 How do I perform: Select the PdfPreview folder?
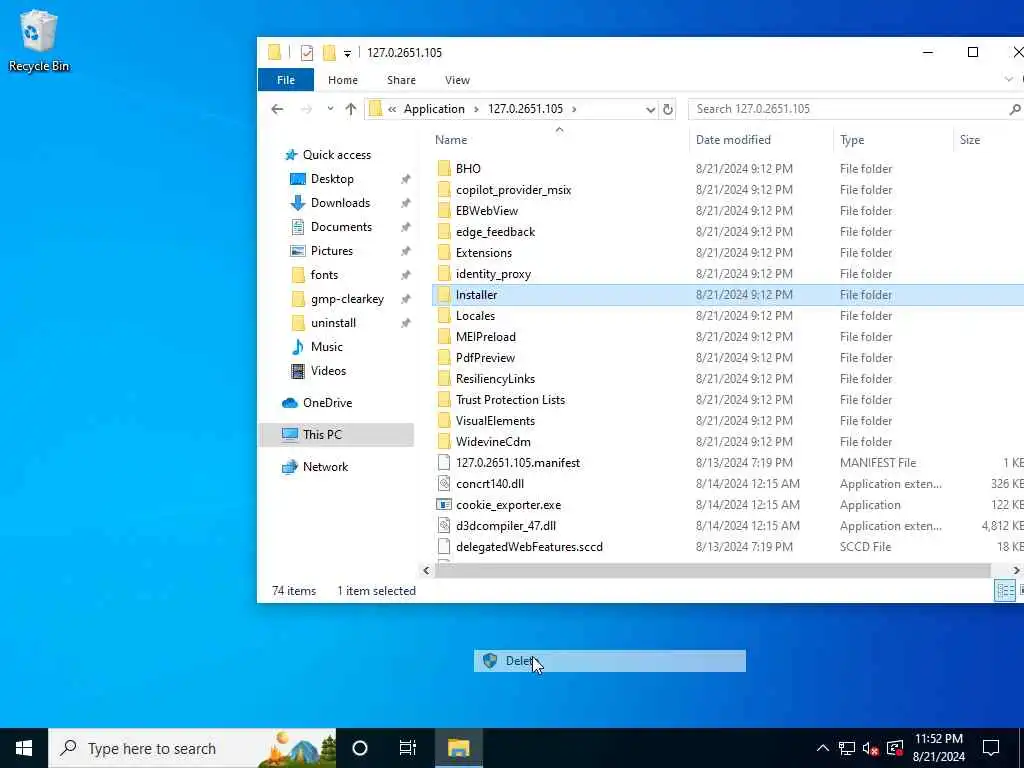(x=485, y=358)
